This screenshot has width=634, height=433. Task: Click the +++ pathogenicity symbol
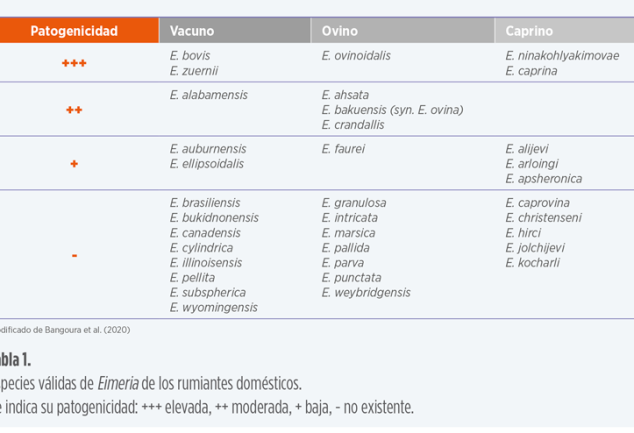tap(74, 63)
